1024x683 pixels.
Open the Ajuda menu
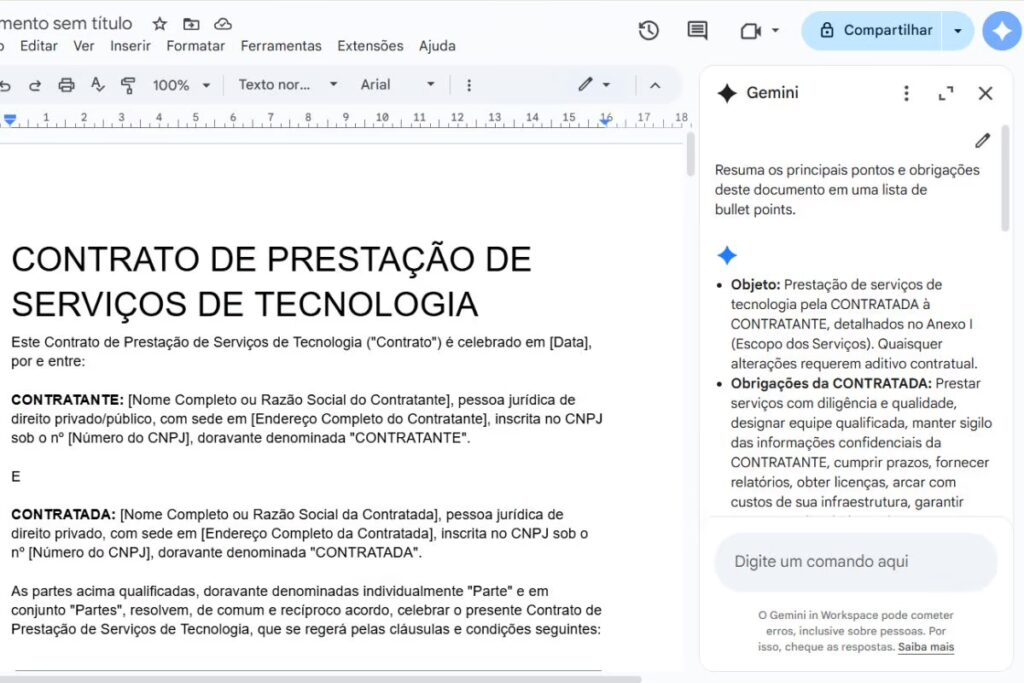point(437,46)
